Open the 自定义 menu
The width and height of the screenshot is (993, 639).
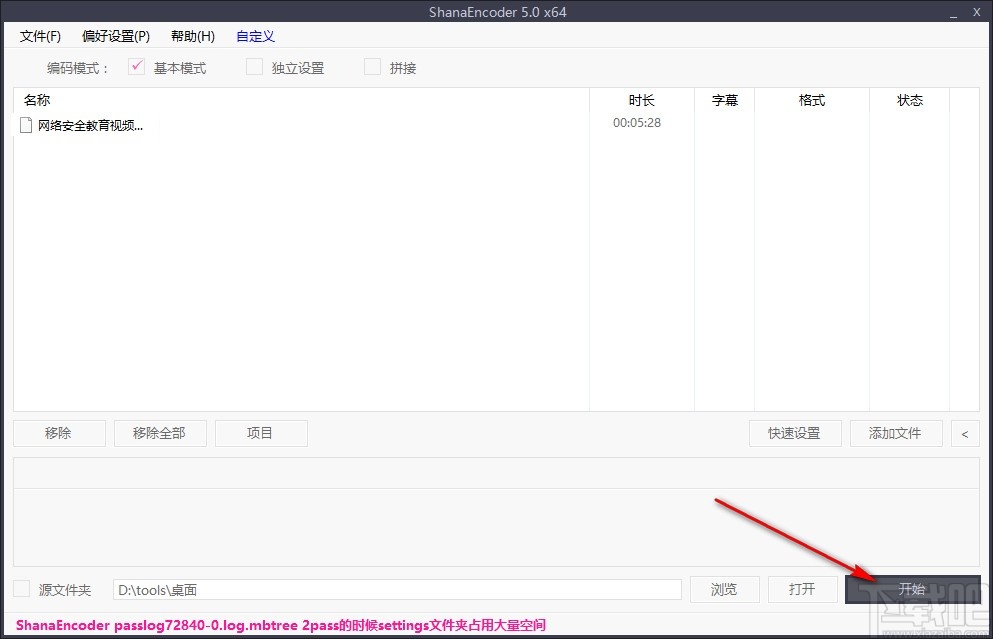point(255,36)
